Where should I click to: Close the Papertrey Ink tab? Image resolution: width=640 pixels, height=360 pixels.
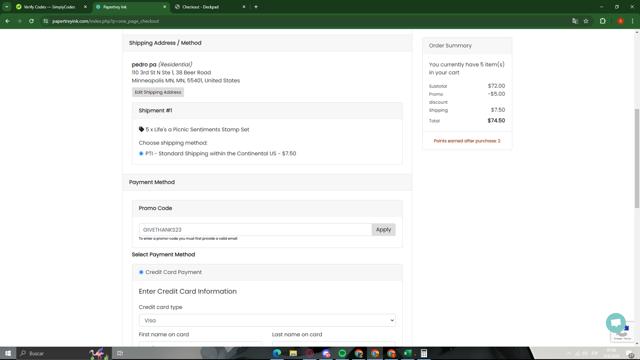point(164,7)
